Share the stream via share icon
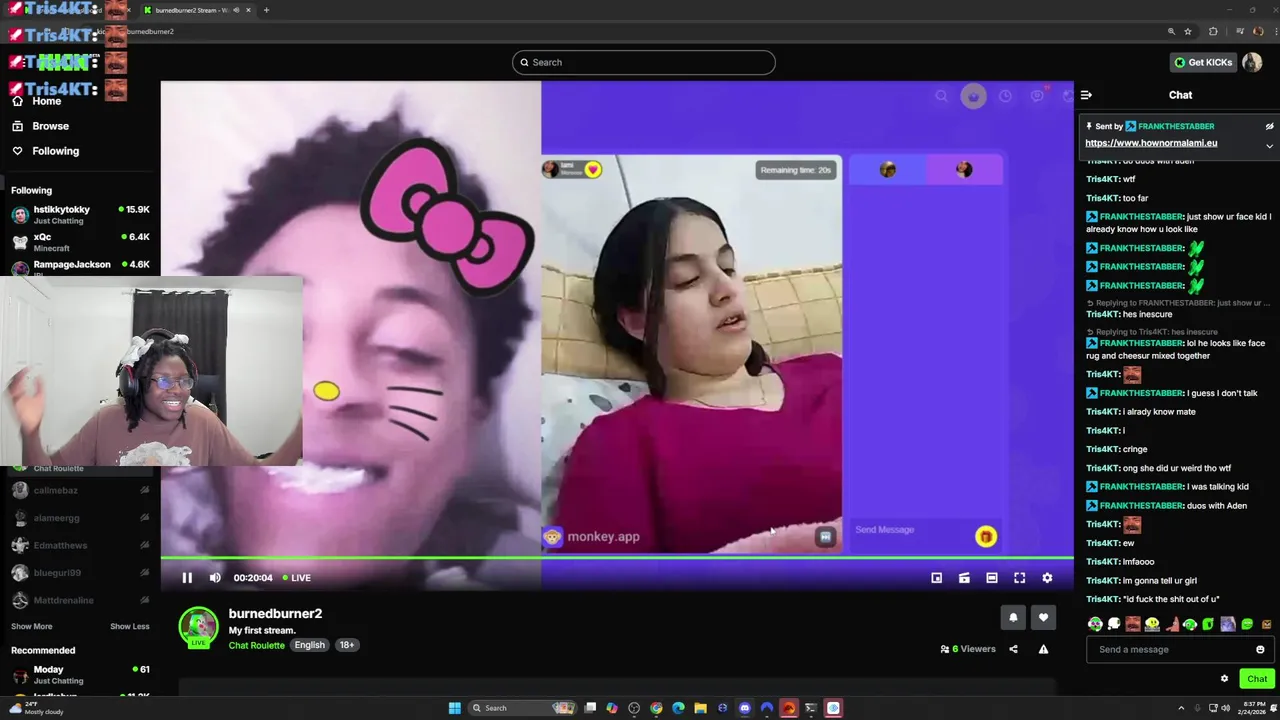The height and width of the screenshot is (720, 1280). pos(1013,649)
